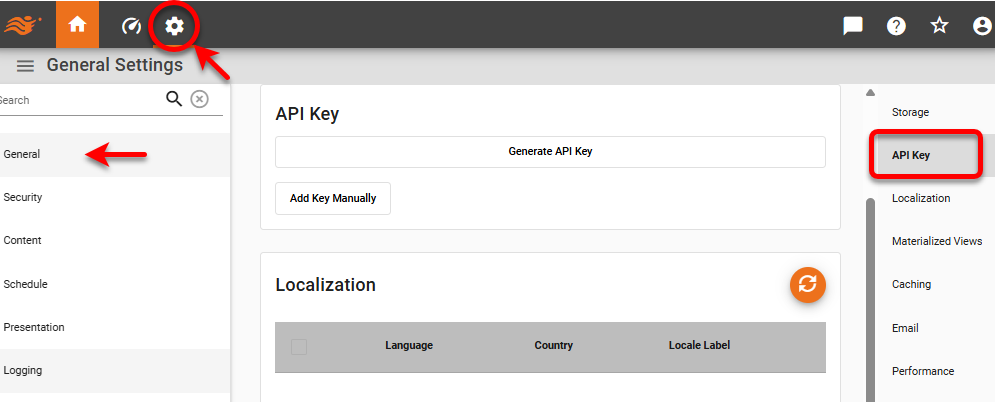This screenshot has height=402, width=995.
Task: Clear the search field with X icon
Action: [200, 98]
